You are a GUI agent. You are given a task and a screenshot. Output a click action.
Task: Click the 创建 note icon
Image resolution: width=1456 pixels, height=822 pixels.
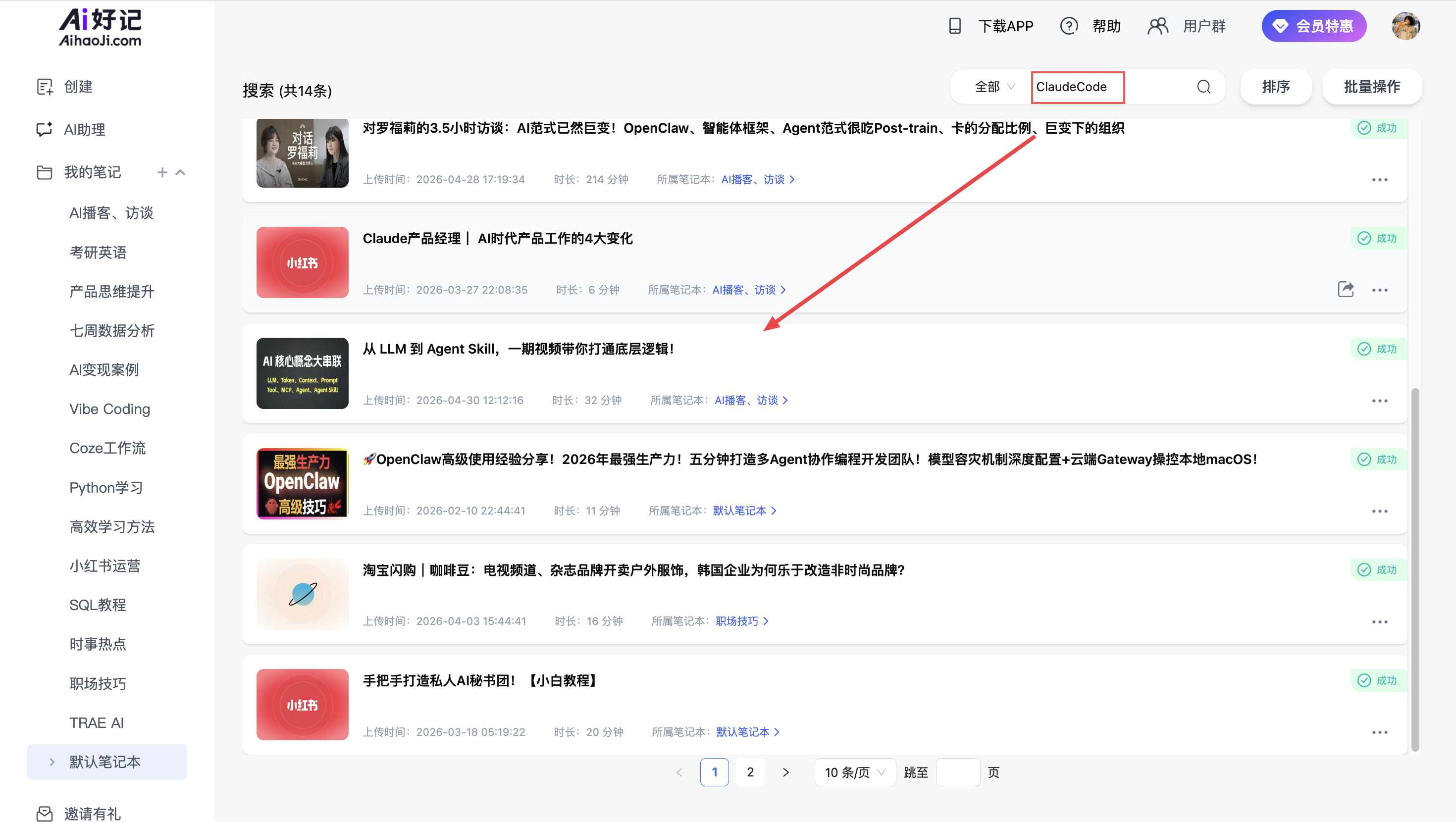click(x=45, y=87)
